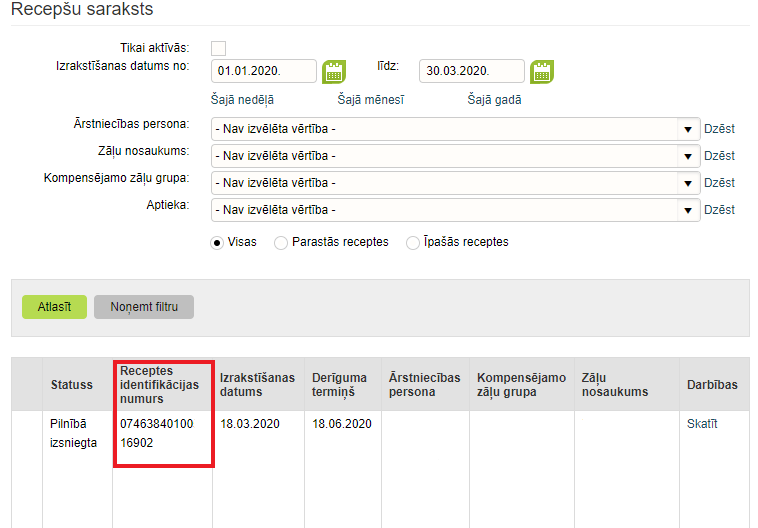Click 'Ārstniecības persona' table column header
The height and width of the screenshot is (528, 758).
[x=425, y=385]
